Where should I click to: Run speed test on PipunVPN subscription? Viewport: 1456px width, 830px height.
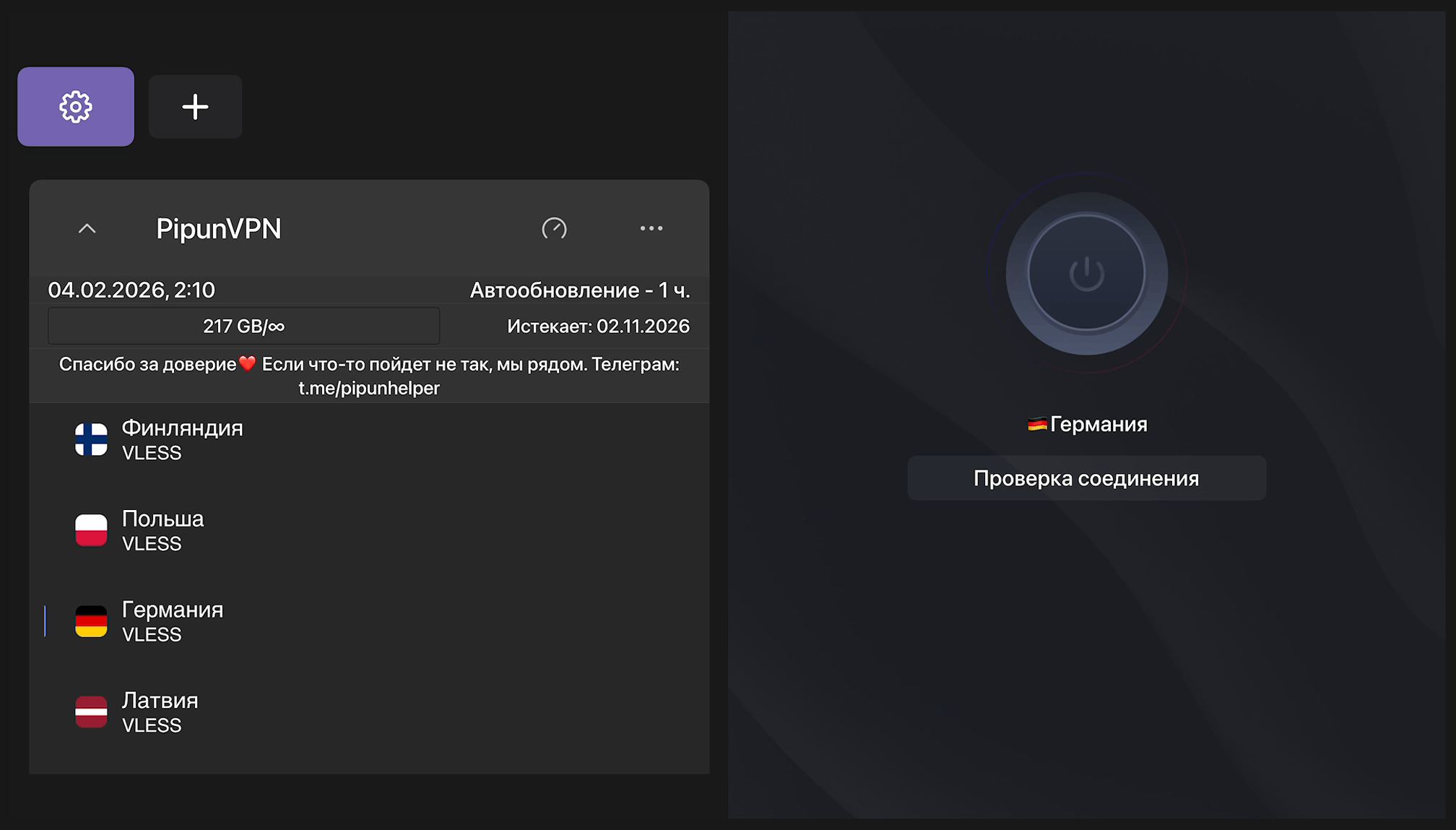(555, 228)
